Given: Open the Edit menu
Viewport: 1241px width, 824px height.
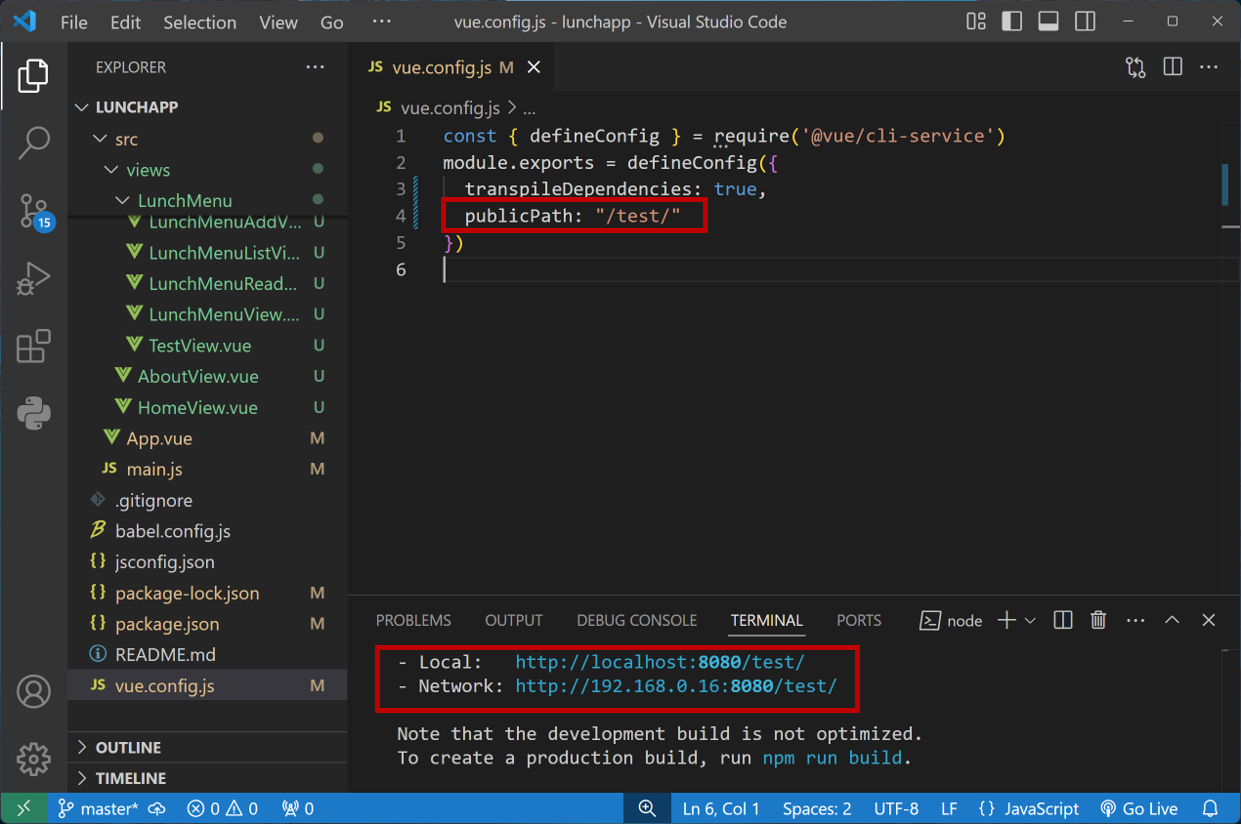Looking at the screenshot, I should [126, 22].
